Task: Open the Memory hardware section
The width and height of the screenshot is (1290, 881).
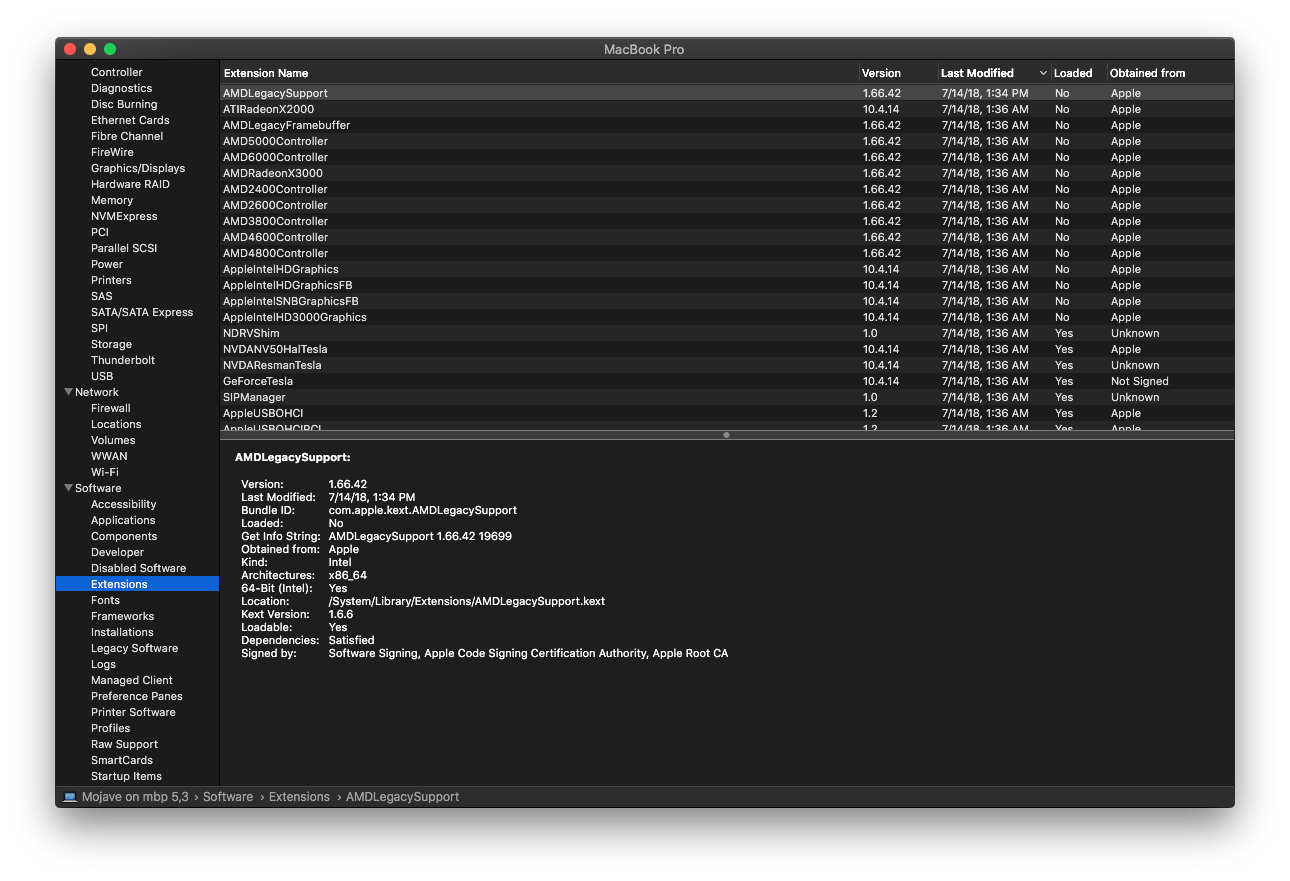Action: pyautogui.click(x=112, y=200)
